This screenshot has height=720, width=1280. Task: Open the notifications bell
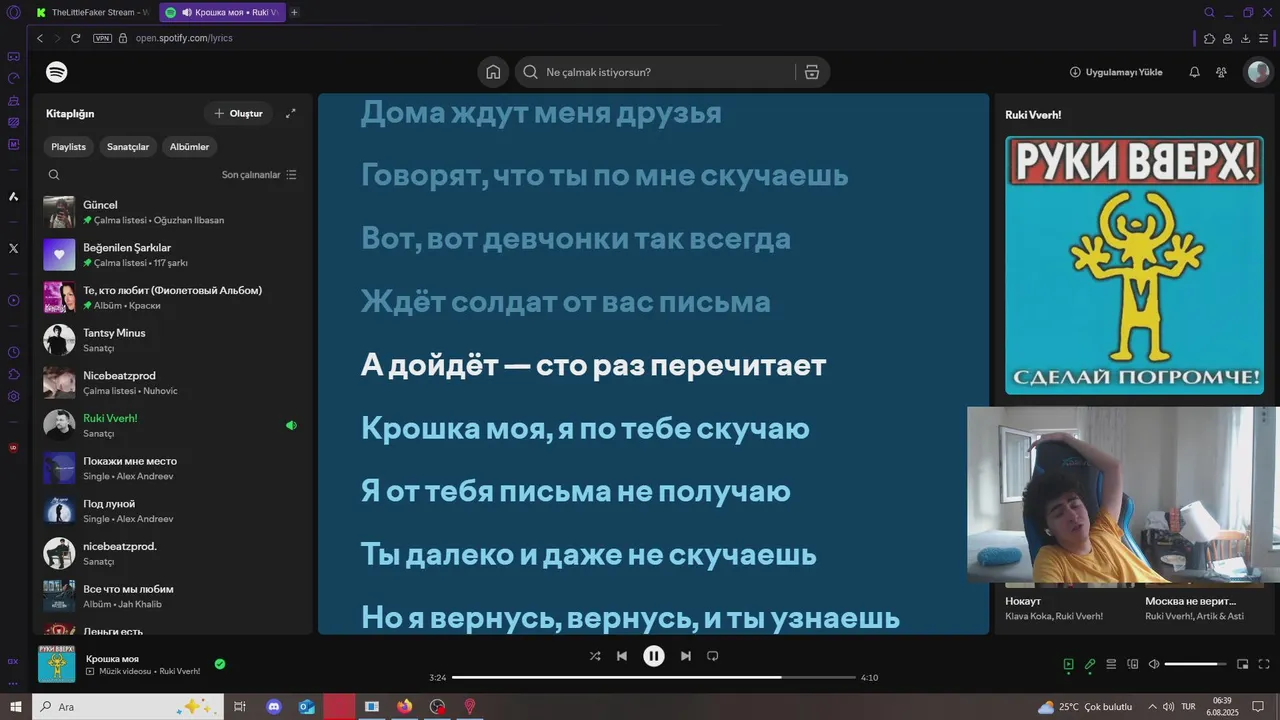click(x=1194, y=72)
